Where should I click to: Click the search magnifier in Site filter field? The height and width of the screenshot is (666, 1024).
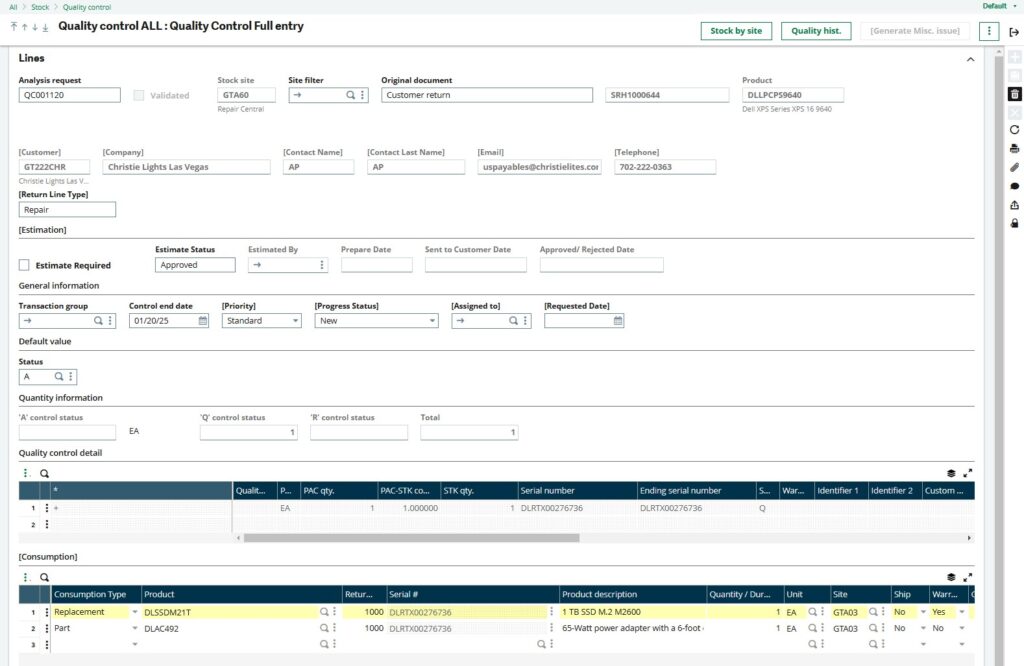click(x=351, y=96)
